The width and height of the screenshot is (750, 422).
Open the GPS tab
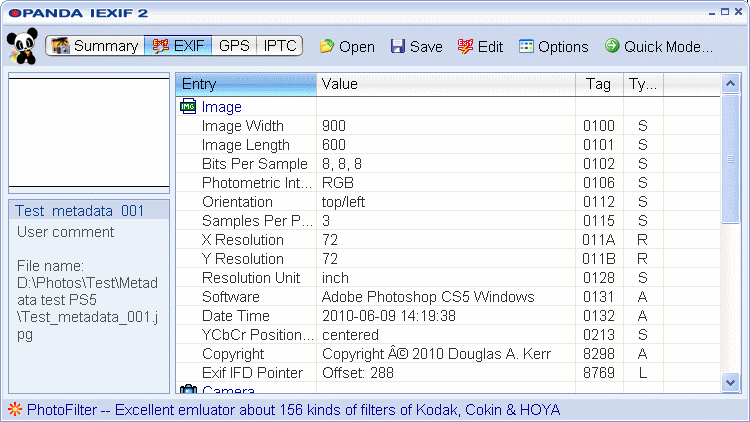(x=234, y=46)
